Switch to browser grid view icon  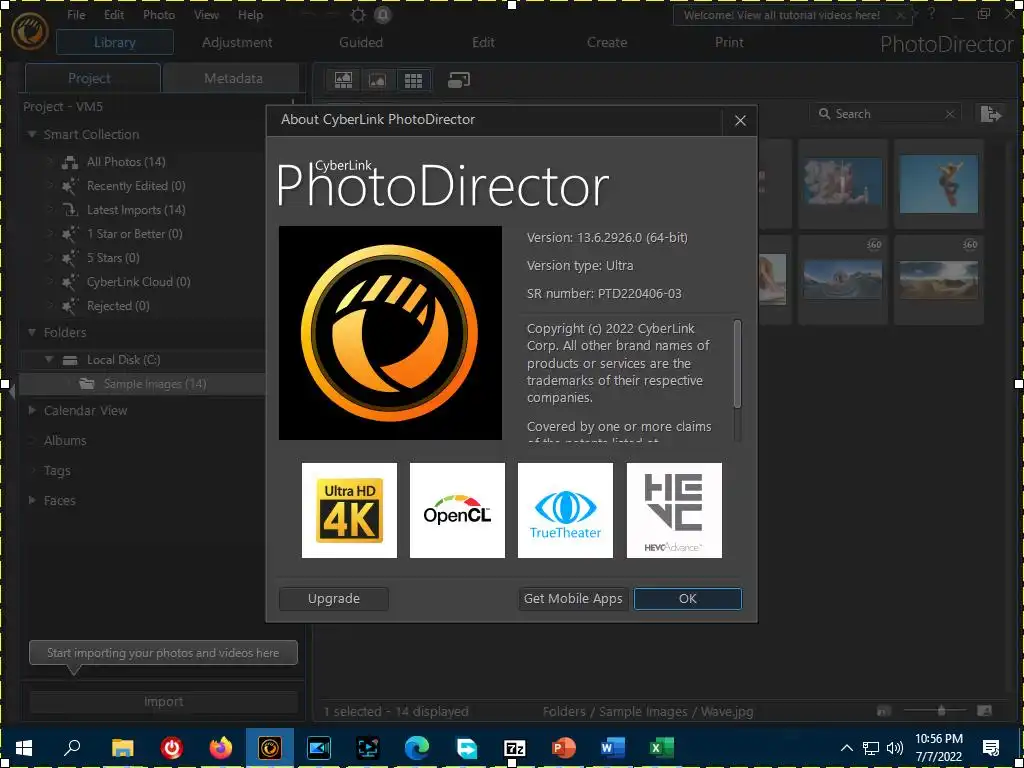413,80
